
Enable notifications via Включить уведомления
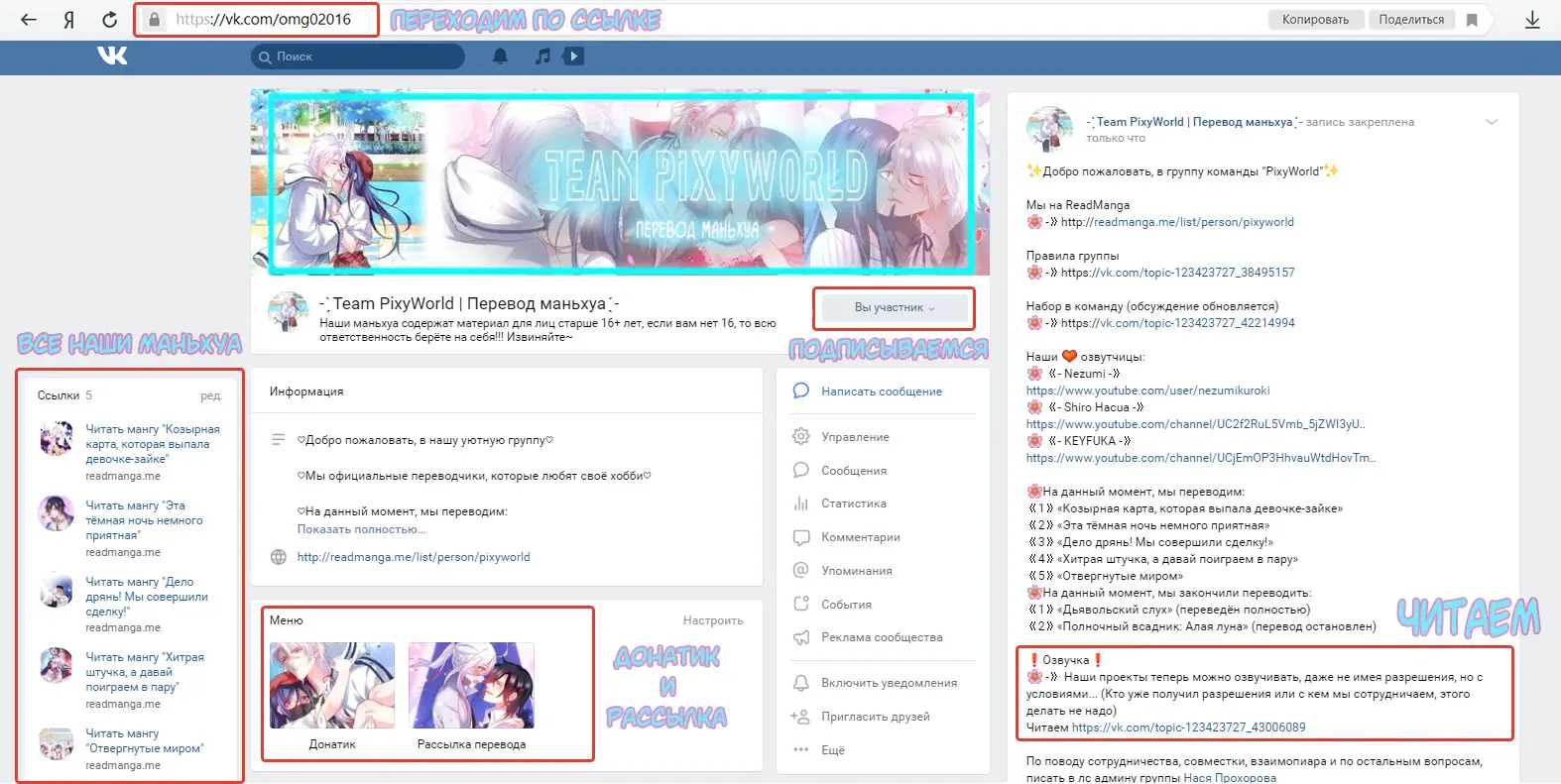[889, 683]
